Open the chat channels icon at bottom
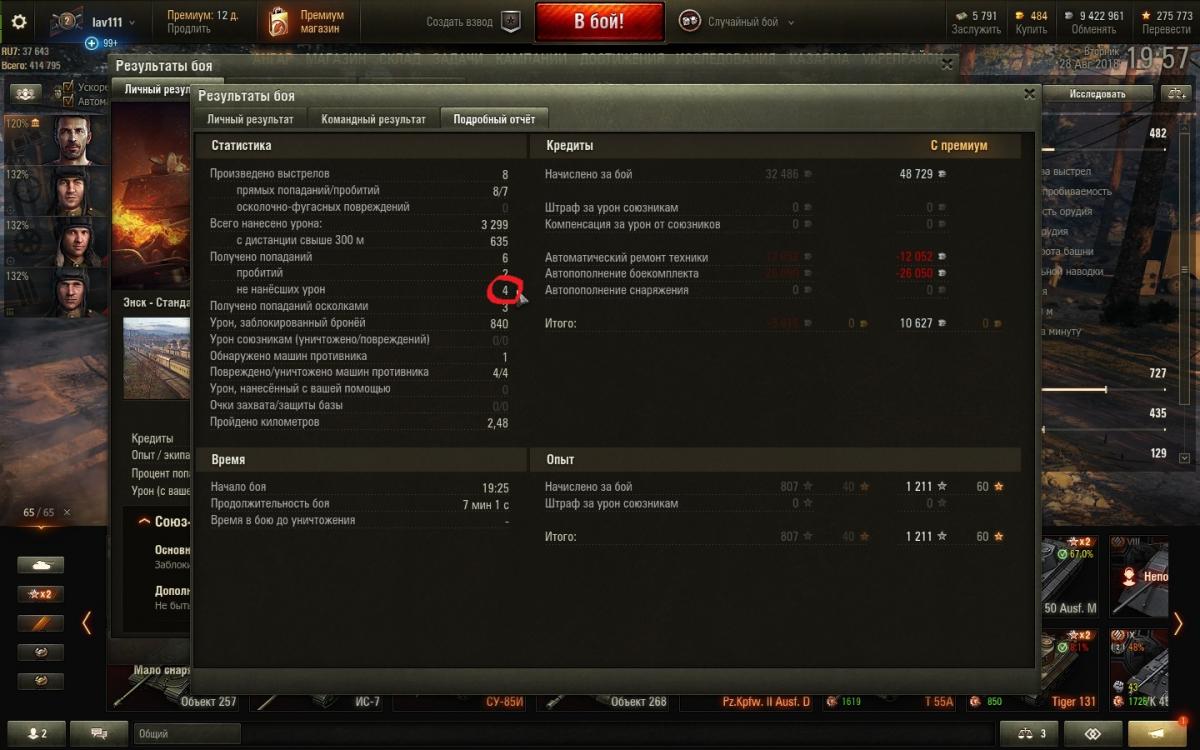This screenshot has width=1200, height=750. [99, 734]
